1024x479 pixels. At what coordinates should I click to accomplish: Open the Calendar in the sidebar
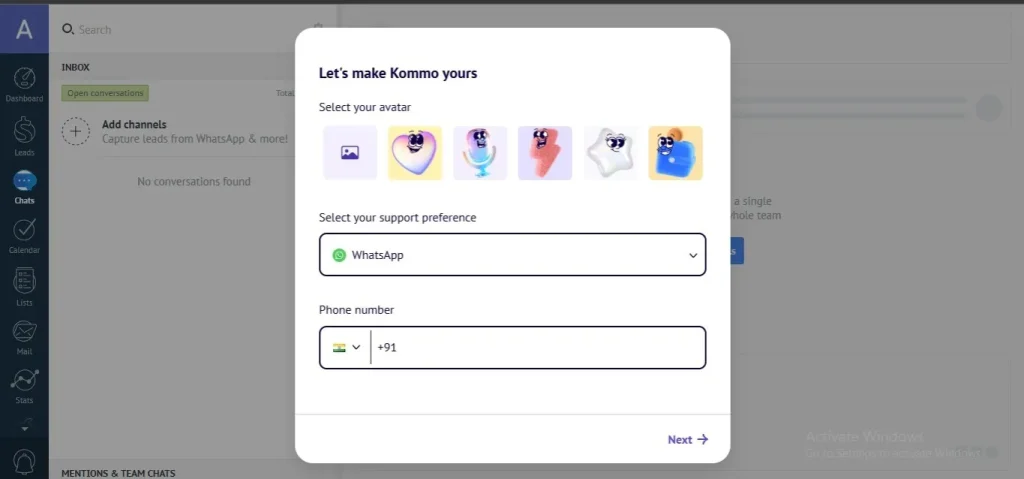tap(24, 234)
